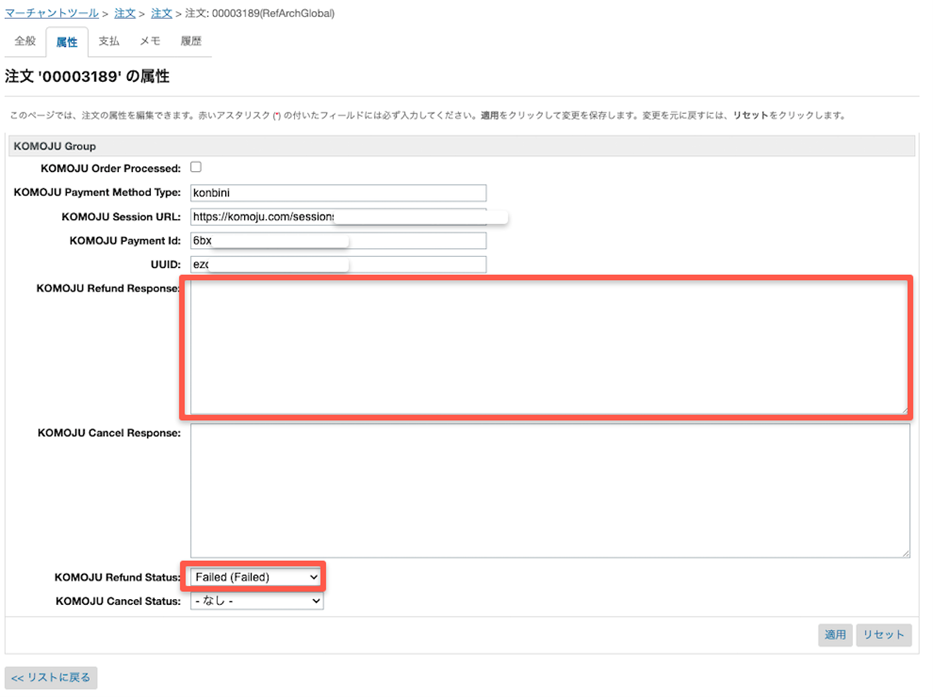
Task: Click the first 注文 breadcrumb link
Action: coord(125,14)
